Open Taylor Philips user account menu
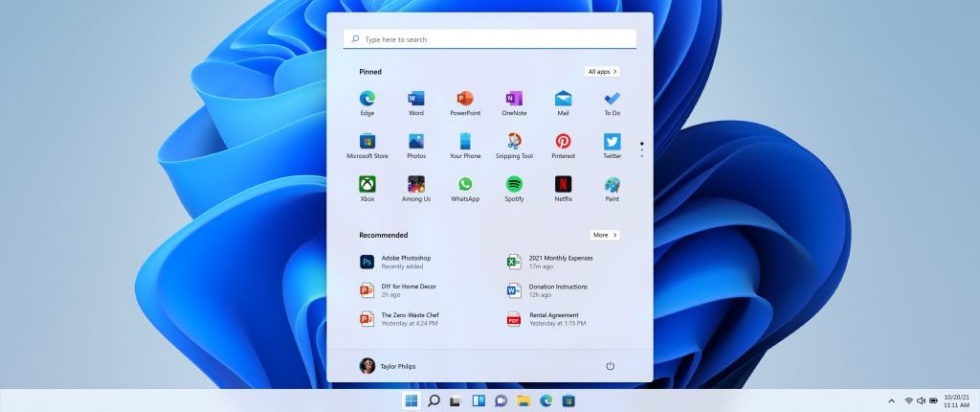This screenshot has width=980, height=412. 388,366
